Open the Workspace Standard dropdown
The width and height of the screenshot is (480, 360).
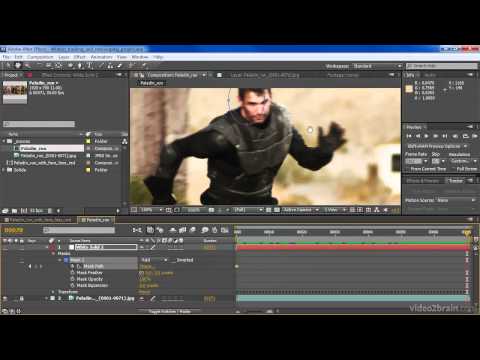[x=377, y=66]
